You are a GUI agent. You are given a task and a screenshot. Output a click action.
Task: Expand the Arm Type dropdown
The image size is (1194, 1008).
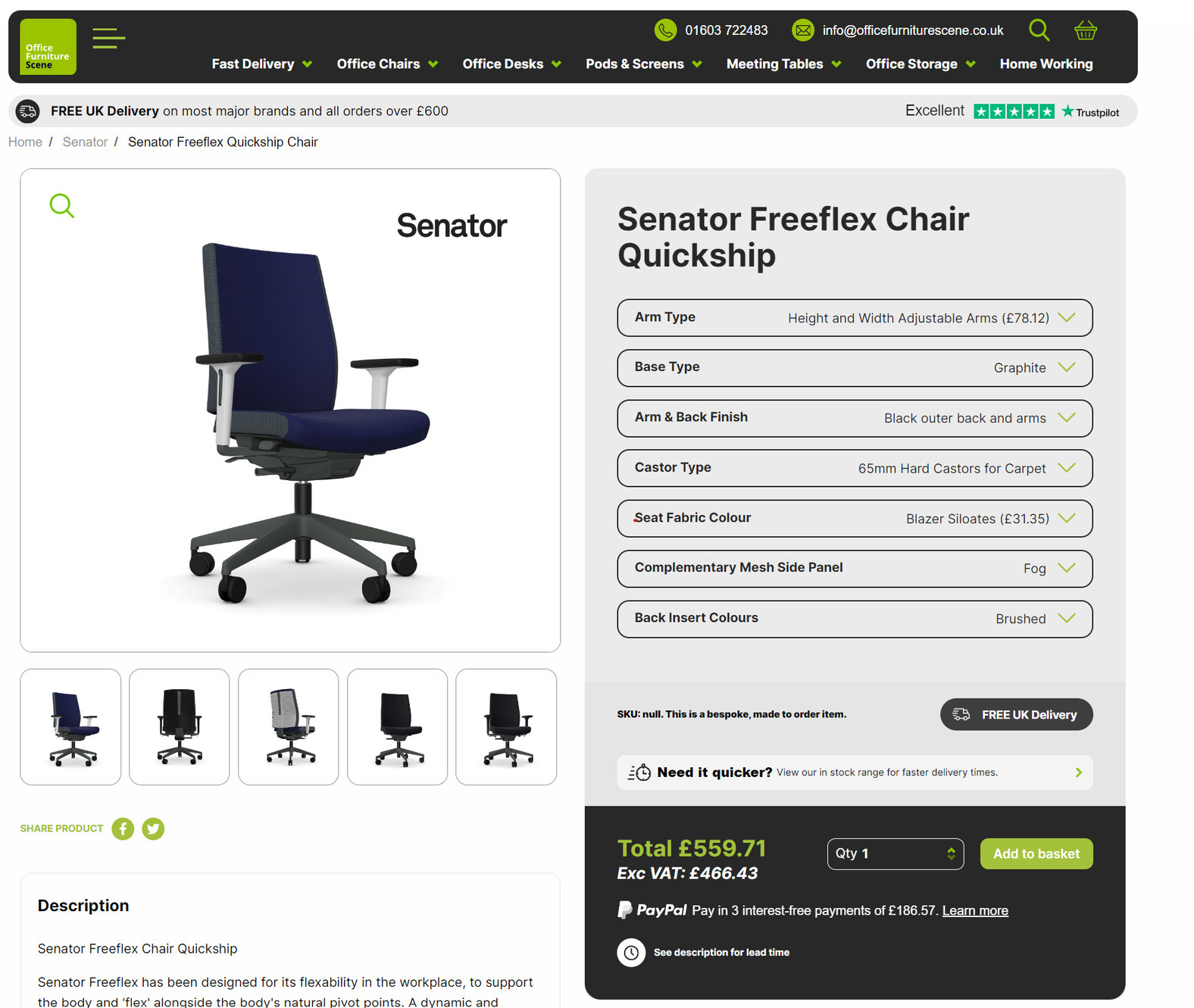(x=855, y=318)
